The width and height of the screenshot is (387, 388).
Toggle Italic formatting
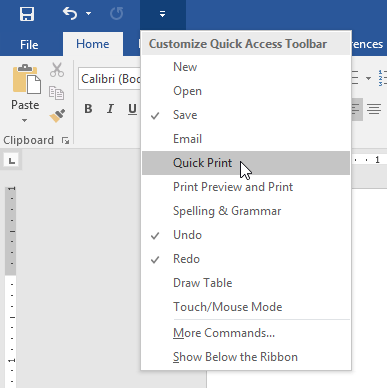[110, 109]
